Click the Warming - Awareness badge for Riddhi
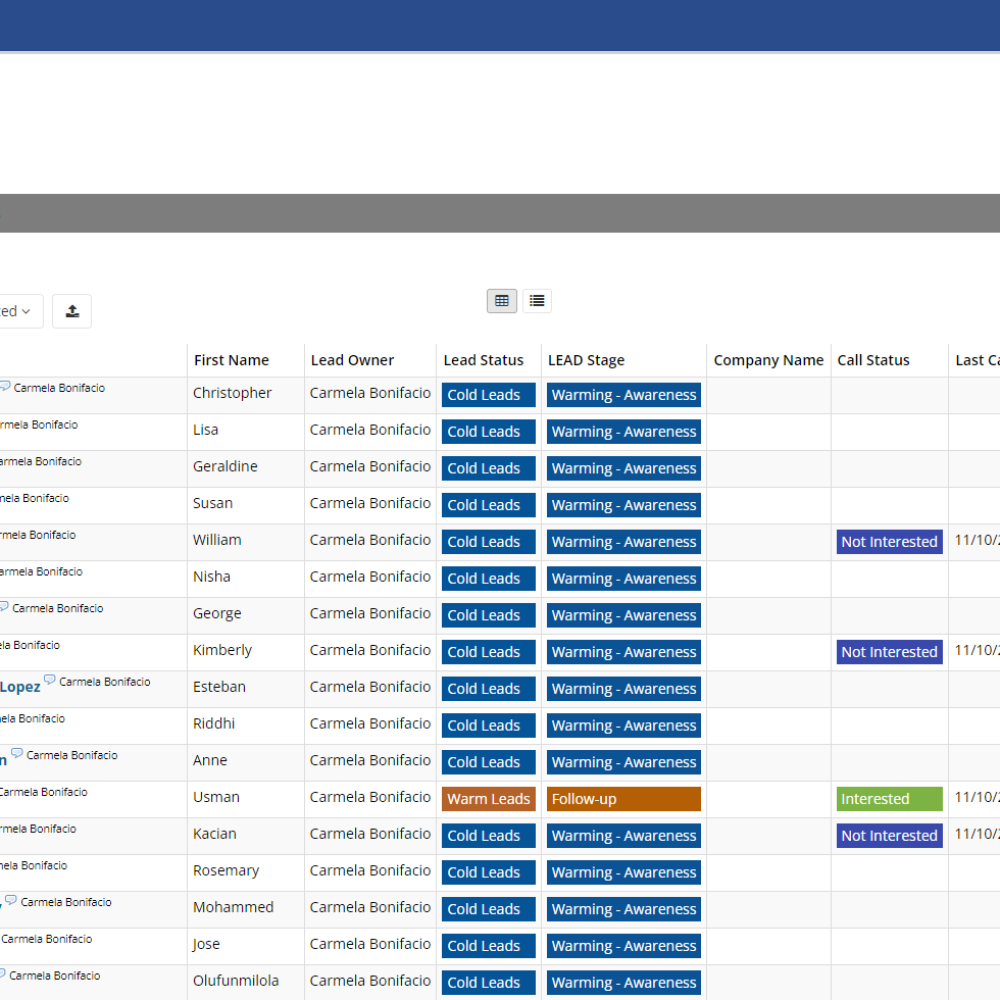1000x1000 pixels. coord(624,726)
